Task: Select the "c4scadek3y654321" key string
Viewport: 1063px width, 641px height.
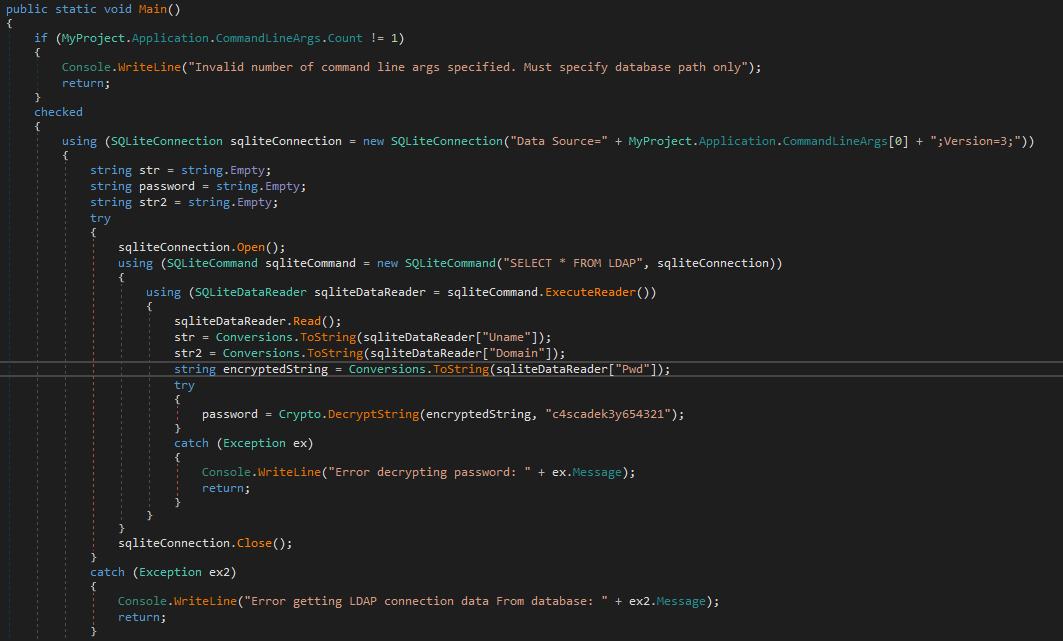Action: coord(608,414)
